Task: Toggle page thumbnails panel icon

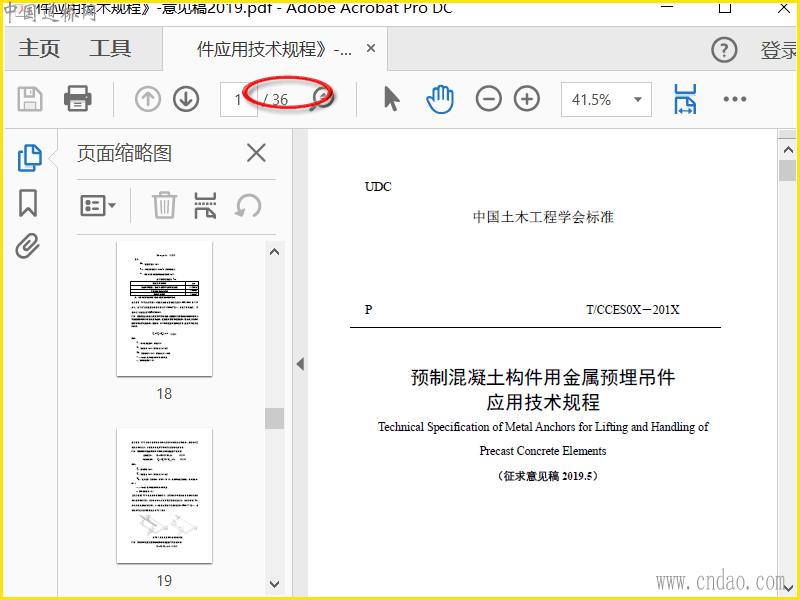Action: tap(30, 158)
